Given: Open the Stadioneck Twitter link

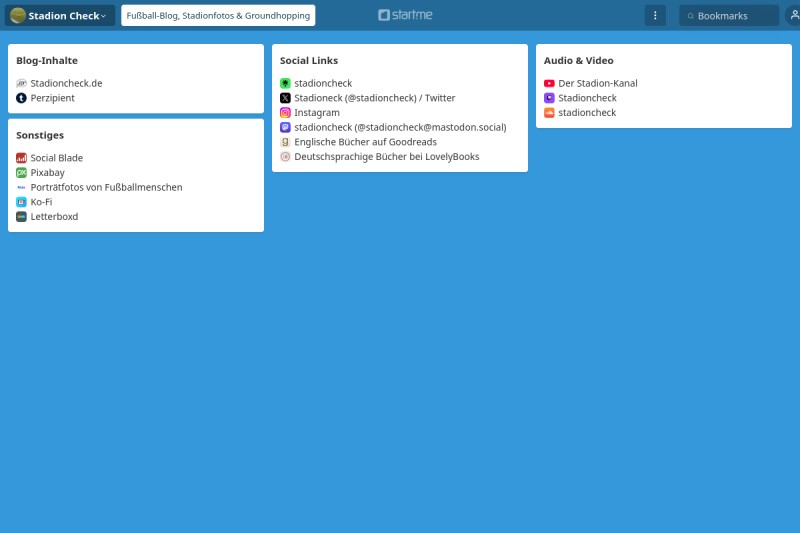Looking at the screenshot, I should (x=374, y=98).
